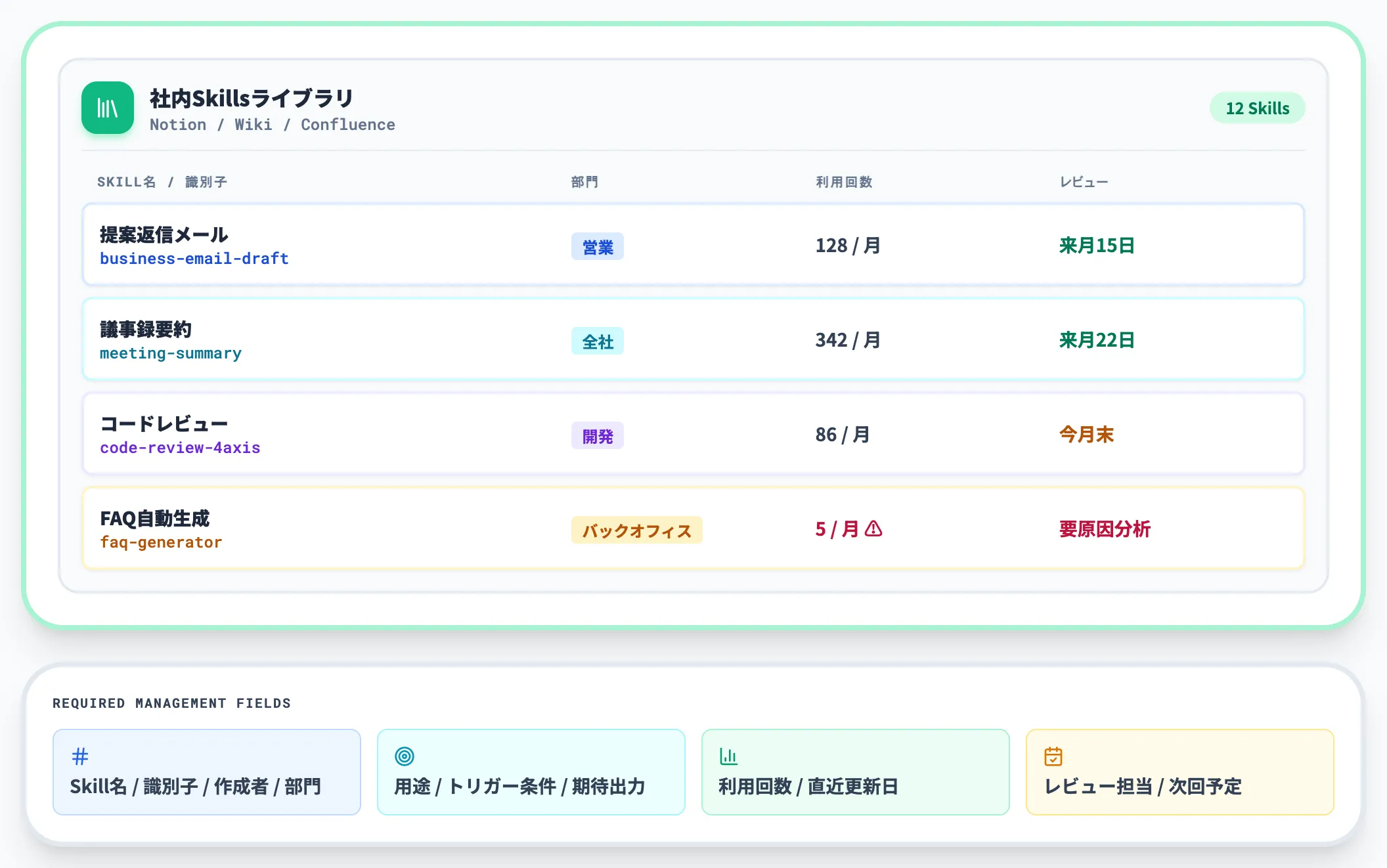The height and width of the screenshot is (868, 1387).
Task: Open the faq-generator identifier link
Action: (162, 542)
